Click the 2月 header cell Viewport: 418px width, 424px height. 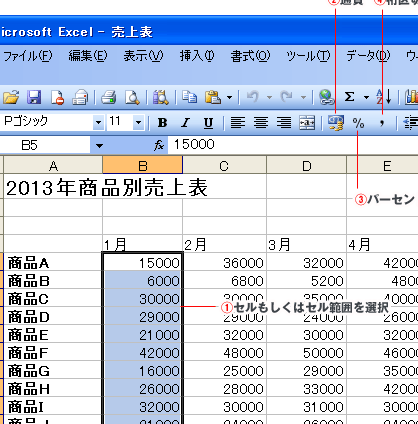click(x=225, y=244)
